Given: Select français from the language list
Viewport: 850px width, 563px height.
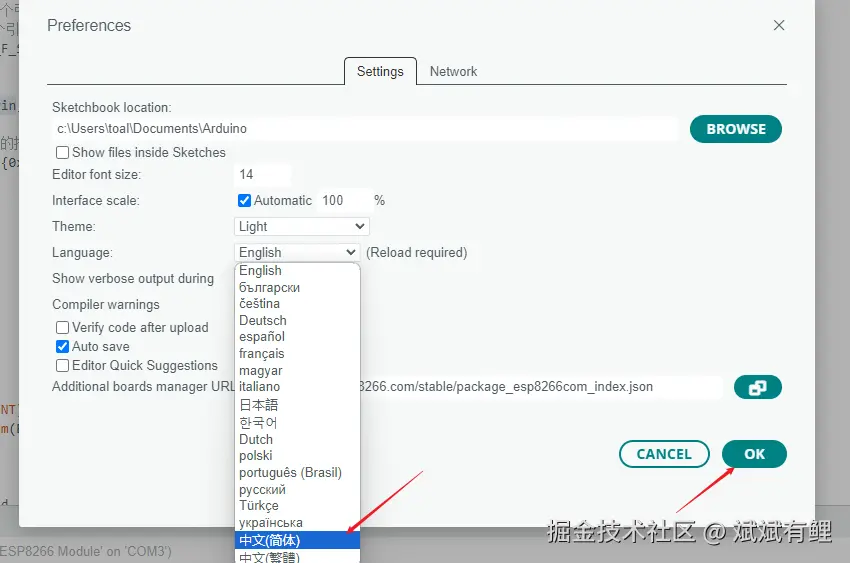Looking at the screenshot, I should [x=298, y=354].
